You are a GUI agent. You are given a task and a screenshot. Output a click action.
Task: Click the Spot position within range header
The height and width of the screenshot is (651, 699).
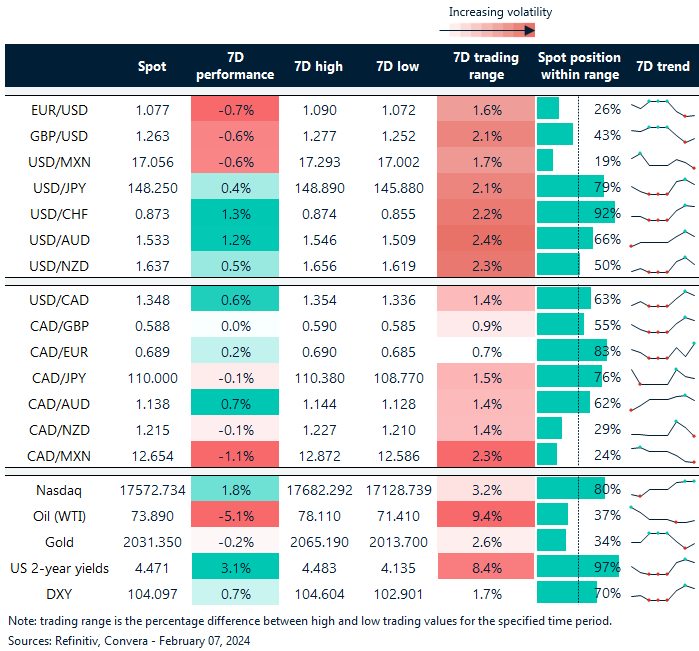578,66
